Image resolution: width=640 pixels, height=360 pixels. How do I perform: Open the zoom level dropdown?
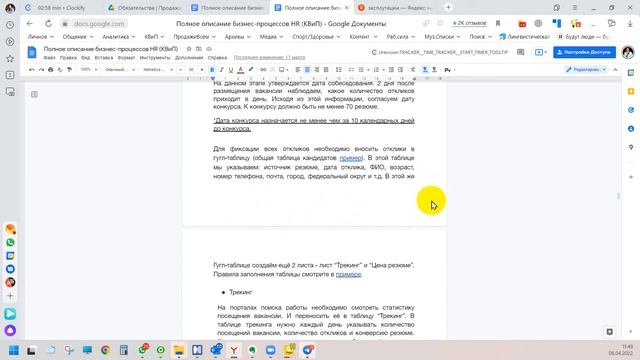[89, 70]
